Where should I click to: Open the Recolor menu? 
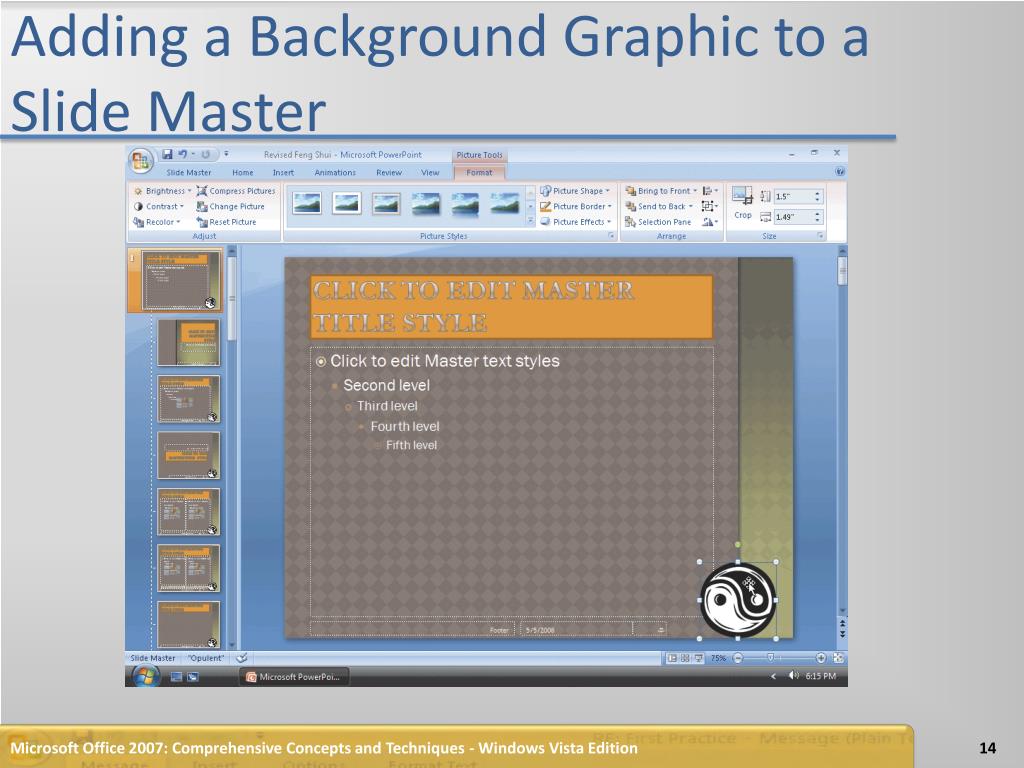(157, 222)
